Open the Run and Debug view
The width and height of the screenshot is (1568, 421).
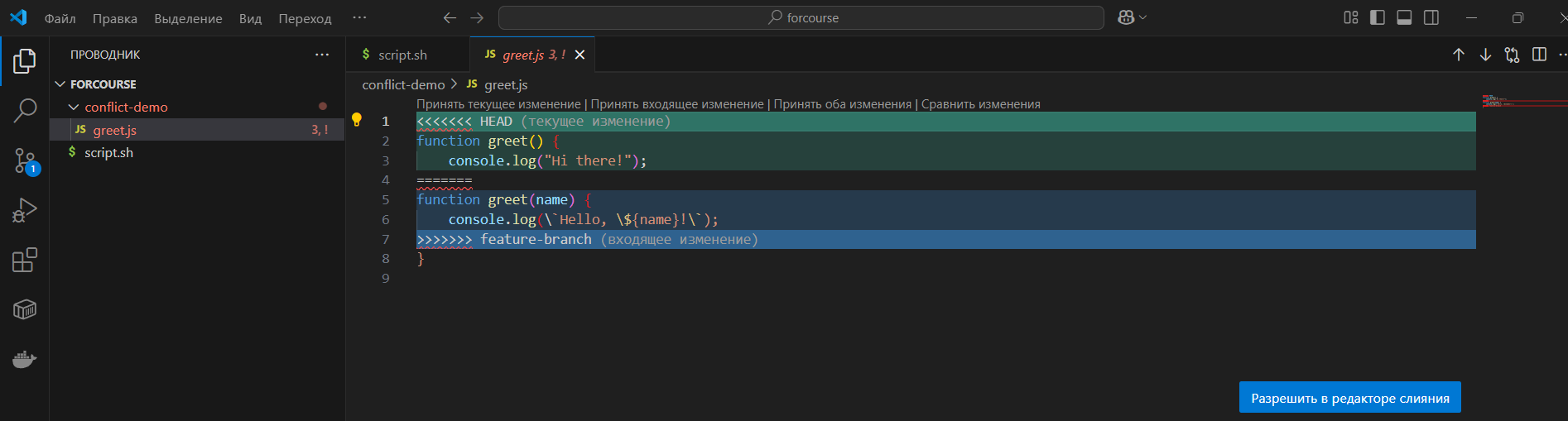(25, 210)
